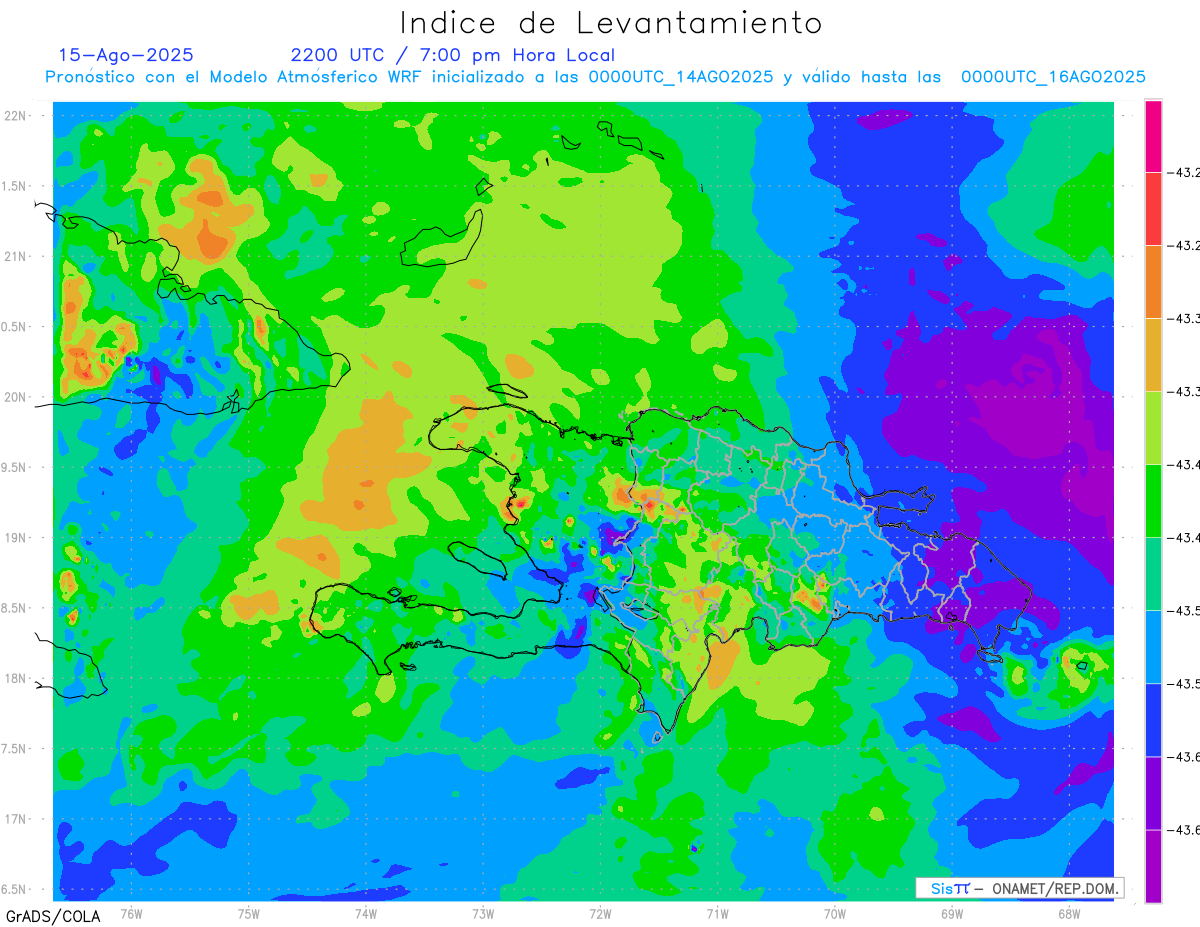Image resolution: width=1200 pixels, height=927 pixels.
Task: Click the "70W" longitude label
Action: coord(835,913)
